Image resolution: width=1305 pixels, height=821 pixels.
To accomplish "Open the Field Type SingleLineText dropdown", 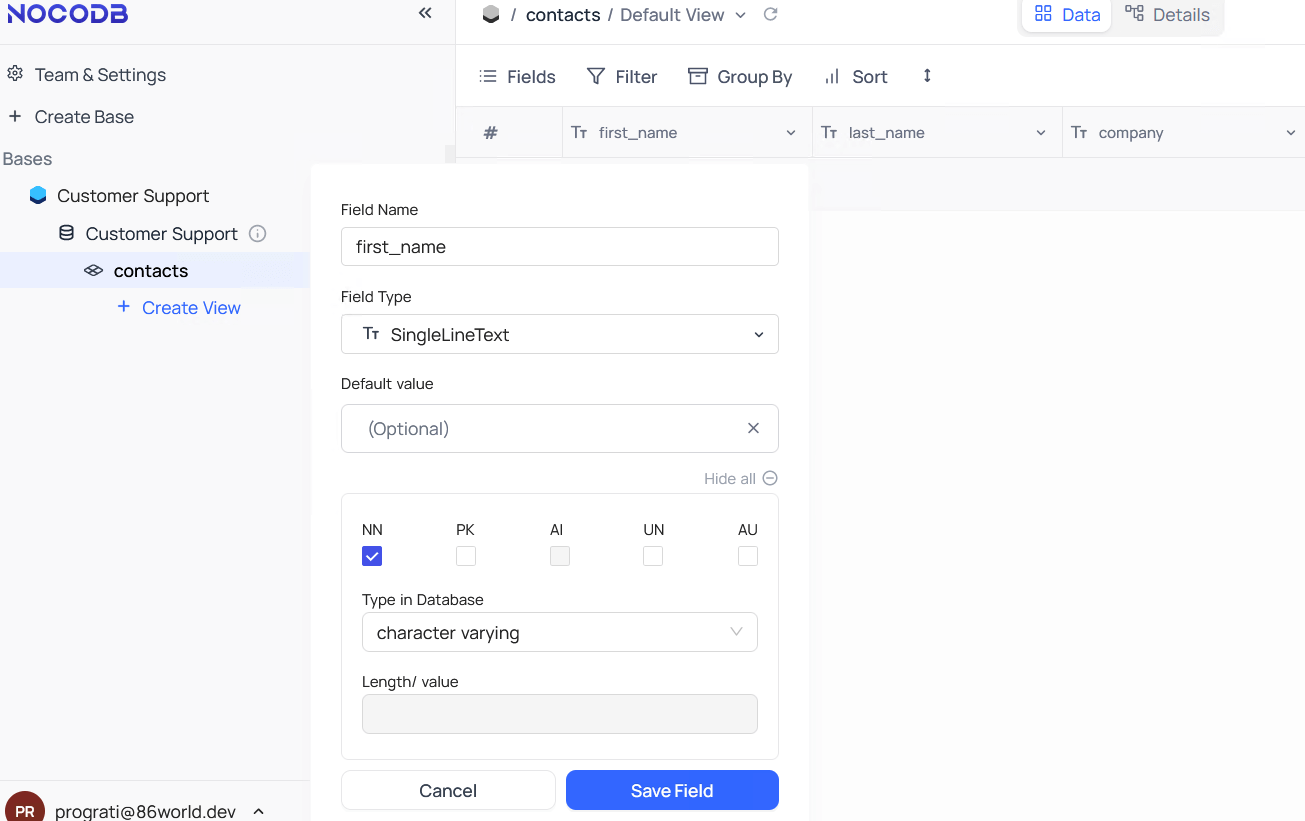I will click(x=559, y=334).
